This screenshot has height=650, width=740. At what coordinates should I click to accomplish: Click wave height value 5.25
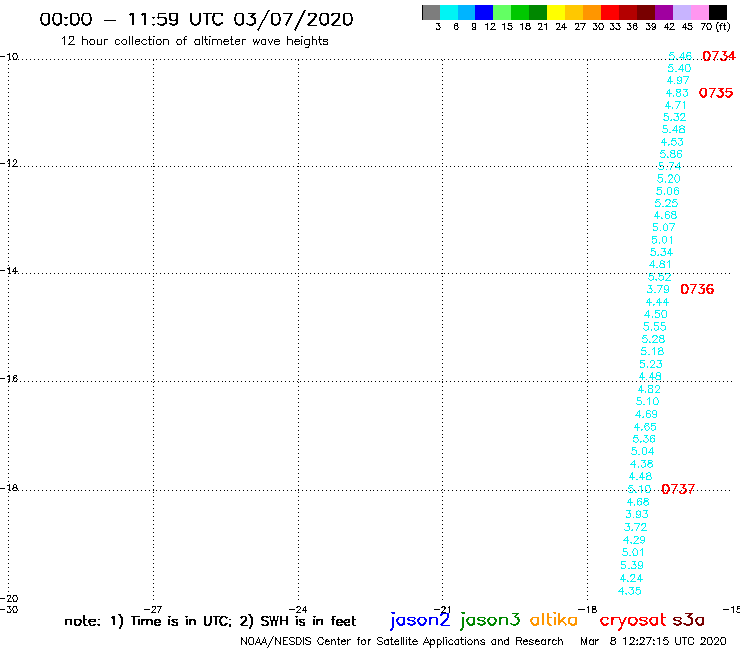pos(666,203)
